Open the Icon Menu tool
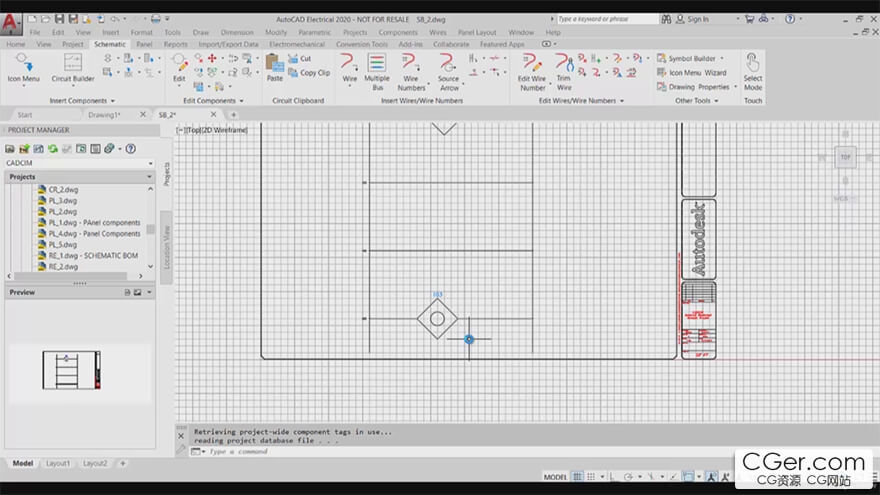The height and width of the screenshot is (495, 880). click(x=23, y=67)
